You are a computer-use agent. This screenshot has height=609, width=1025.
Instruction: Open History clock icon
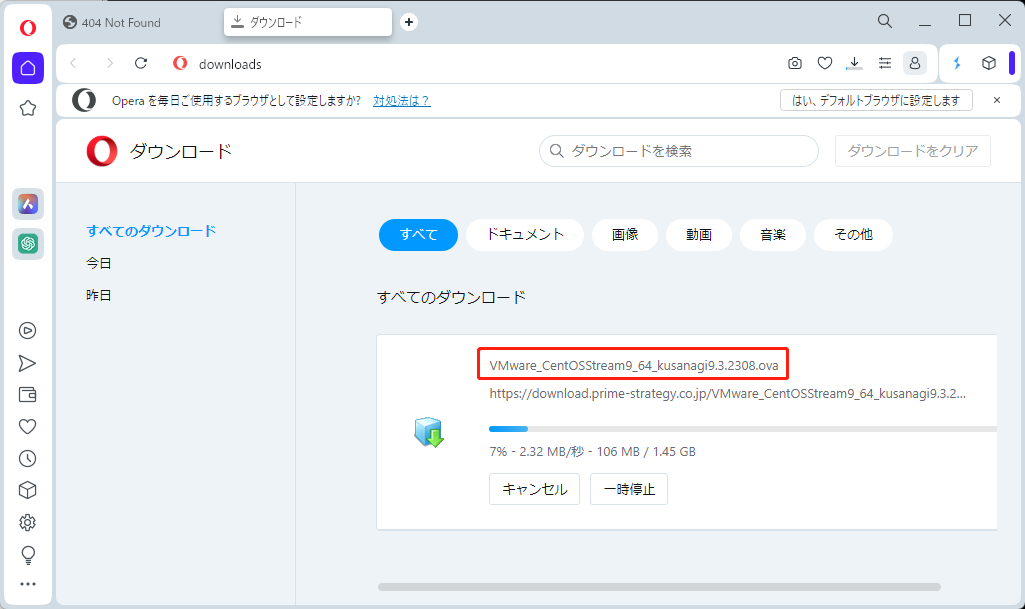tap(27, 459)
